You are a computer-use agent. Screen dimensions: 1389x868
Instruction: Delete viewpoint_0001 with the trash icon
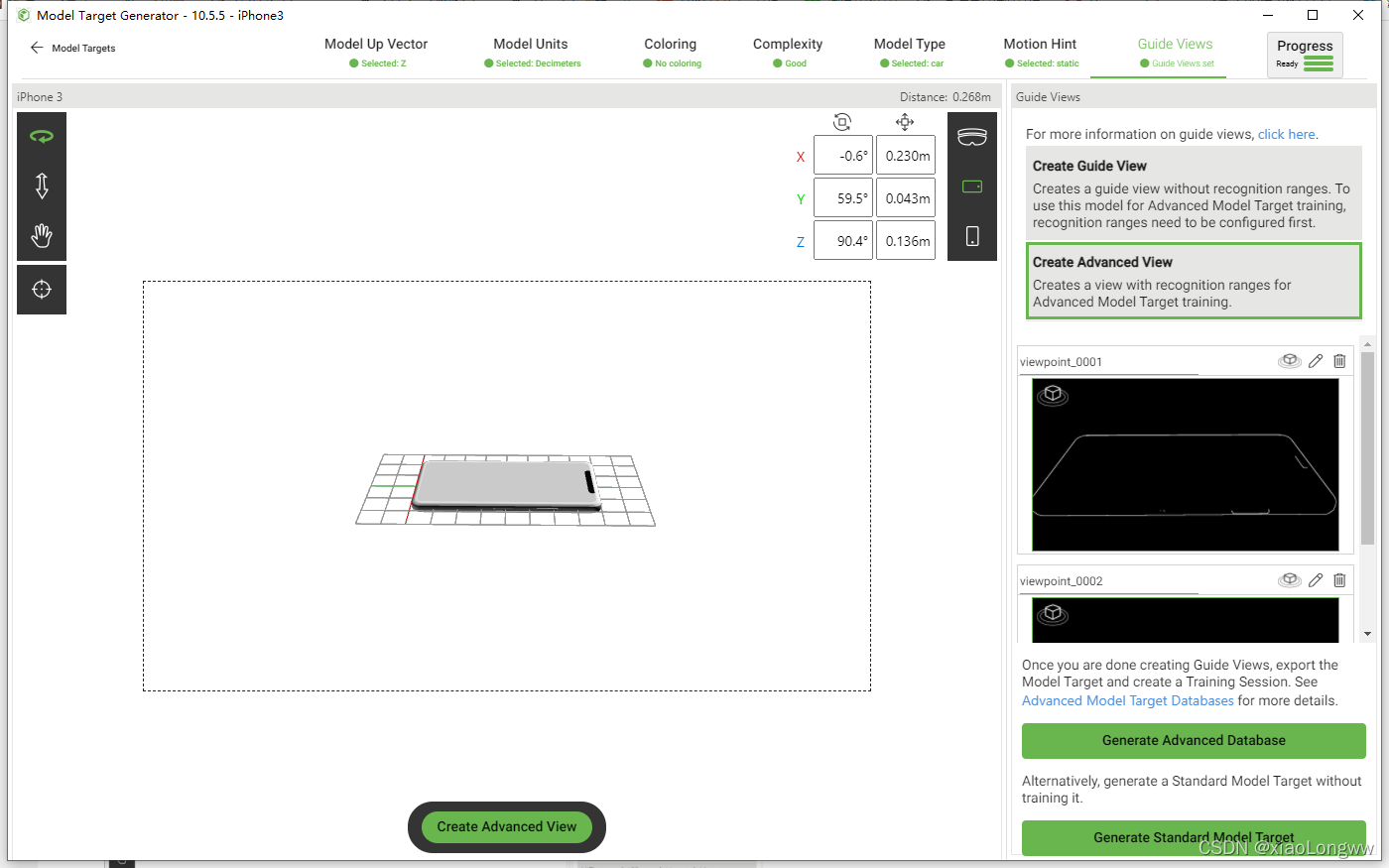(1339, 361)
